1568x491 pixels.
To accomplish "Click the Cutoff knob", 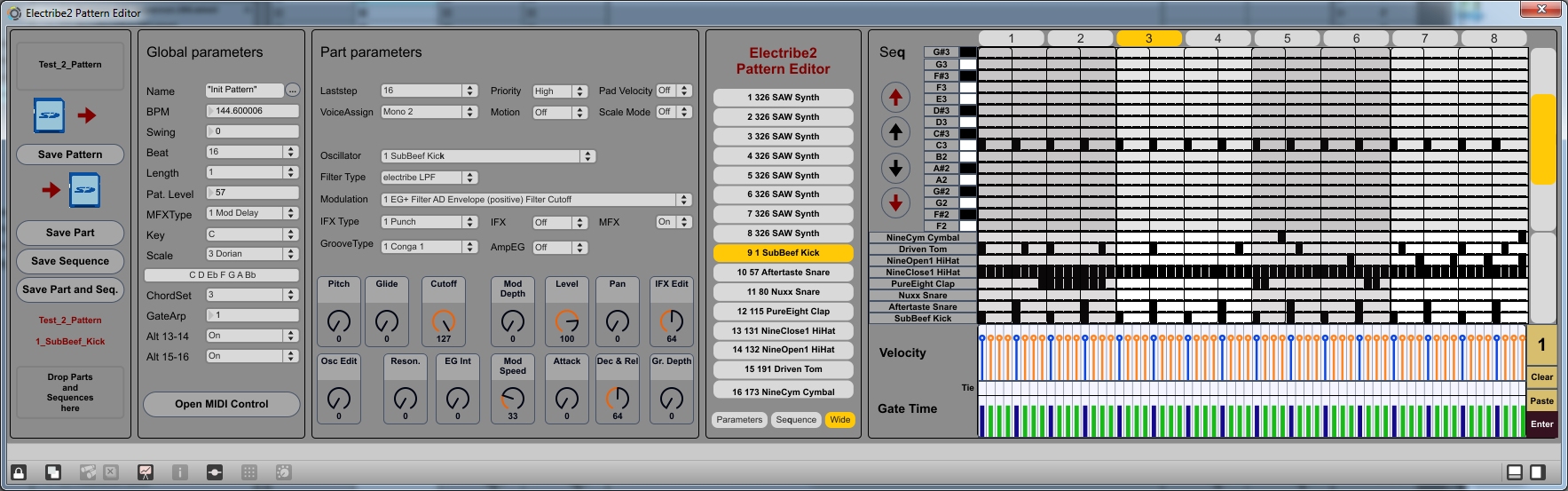I will pos(443,321).
